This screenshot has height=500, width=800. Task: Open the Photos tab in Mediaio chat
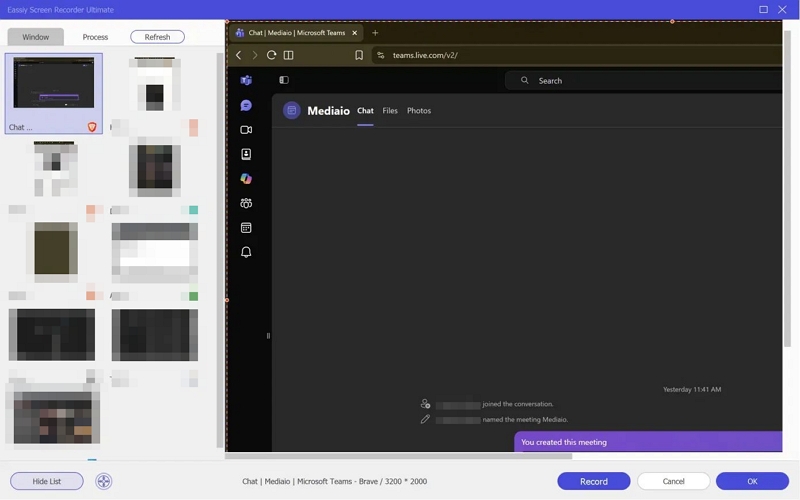pyautogui.click(x=419, y=111)
